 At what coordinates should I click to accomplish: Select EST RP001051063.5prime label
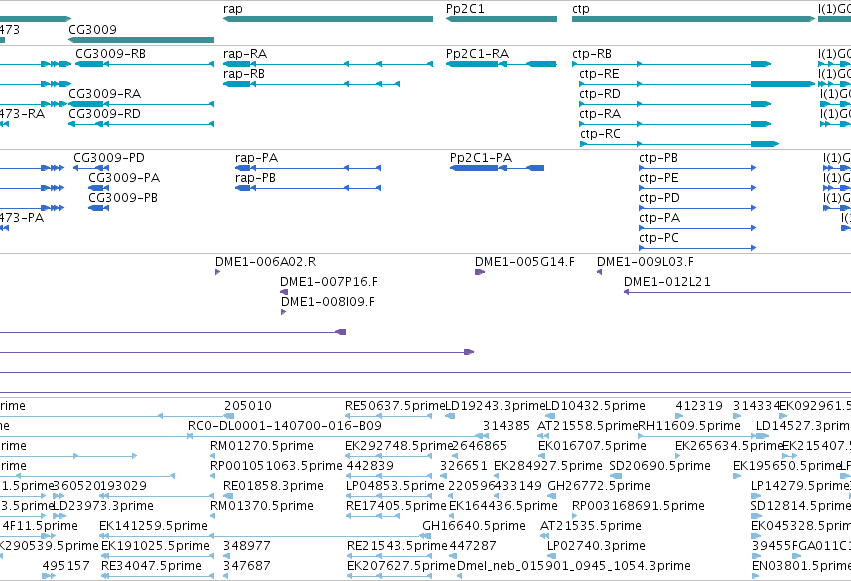[276, 466]
